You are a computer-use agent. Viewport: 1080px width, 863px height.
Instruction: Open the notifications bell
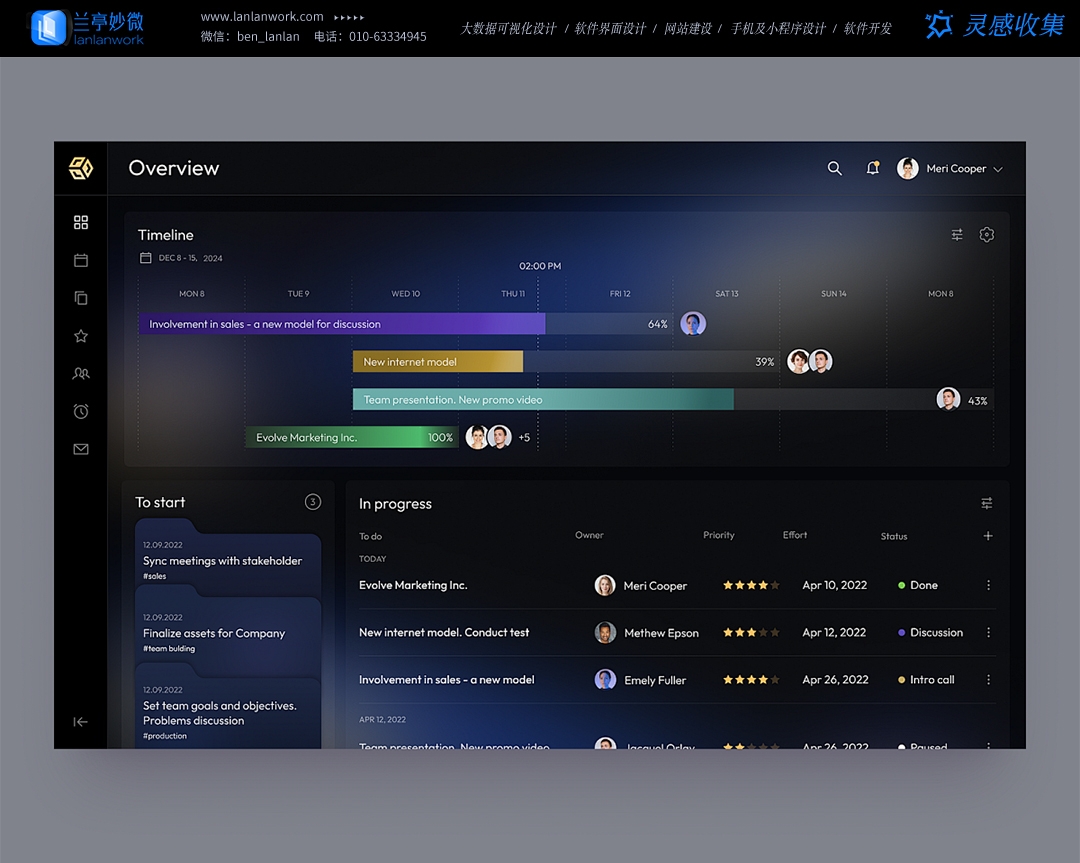click(873, 169)
